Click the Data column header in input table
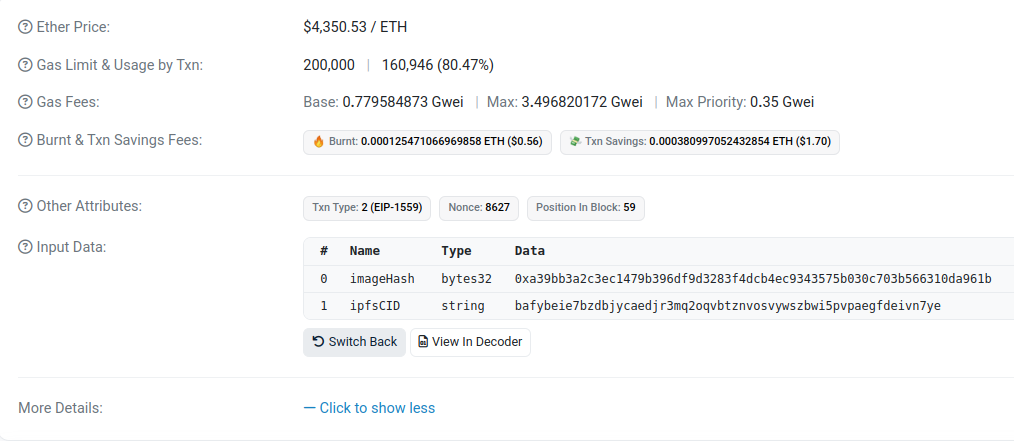Screen dimensions: 1014x441 click(529, 251)
